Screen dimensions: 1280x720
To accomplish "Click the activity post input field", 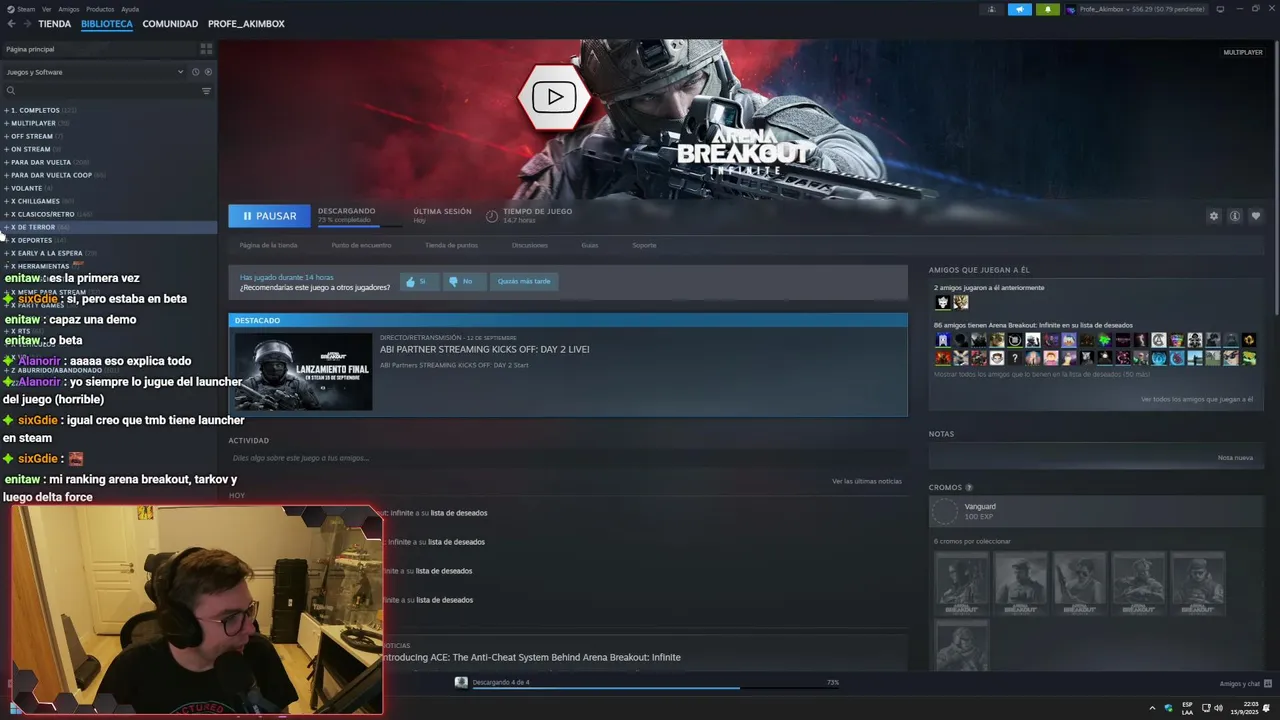I will 567,458.
